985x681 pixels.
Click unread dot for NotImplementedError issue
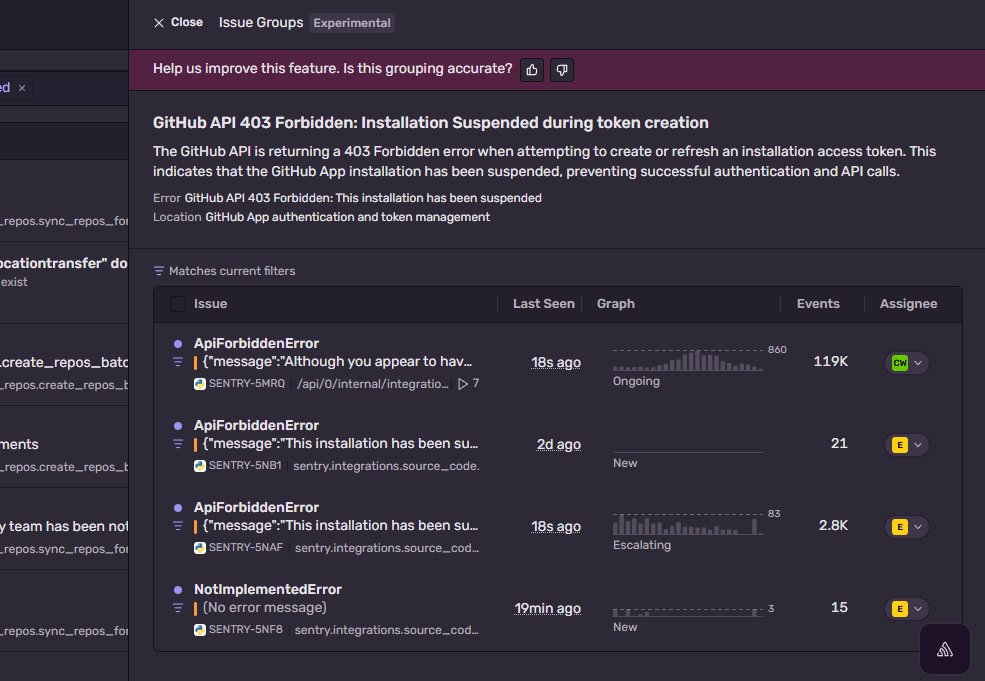point(178,590)
